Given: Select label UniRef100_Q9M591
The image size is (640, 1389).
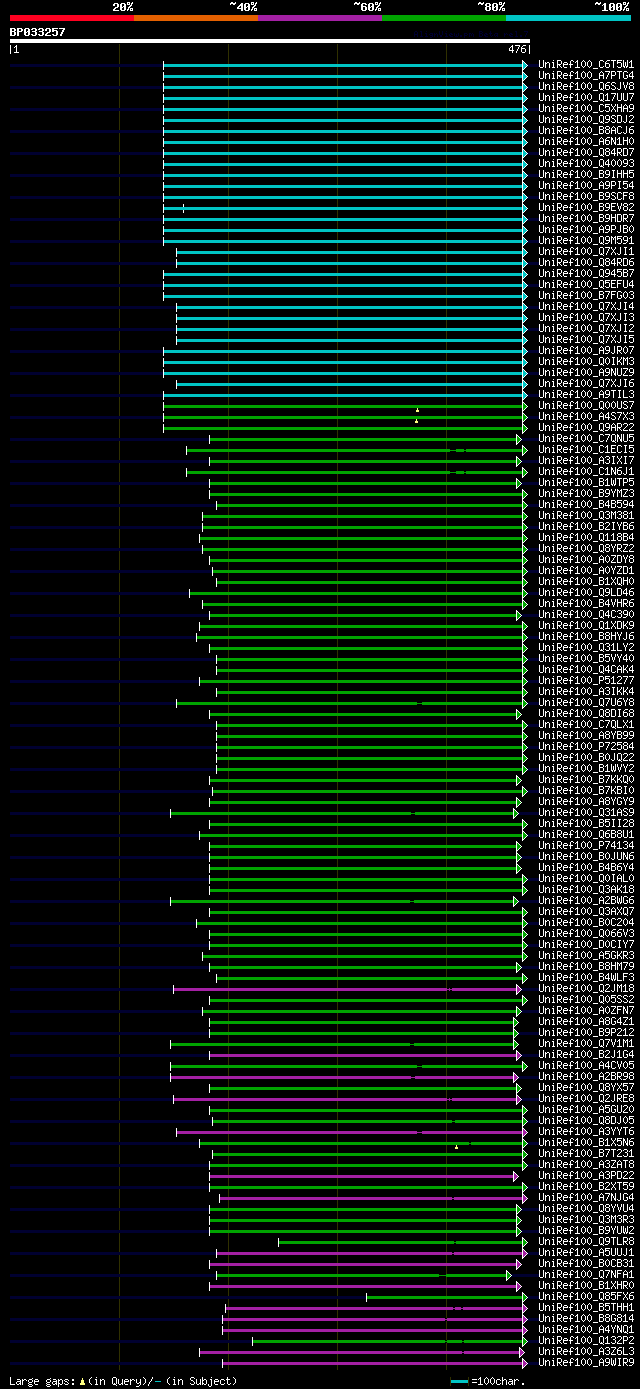Looking at the screenshot, I should point(586,240).
